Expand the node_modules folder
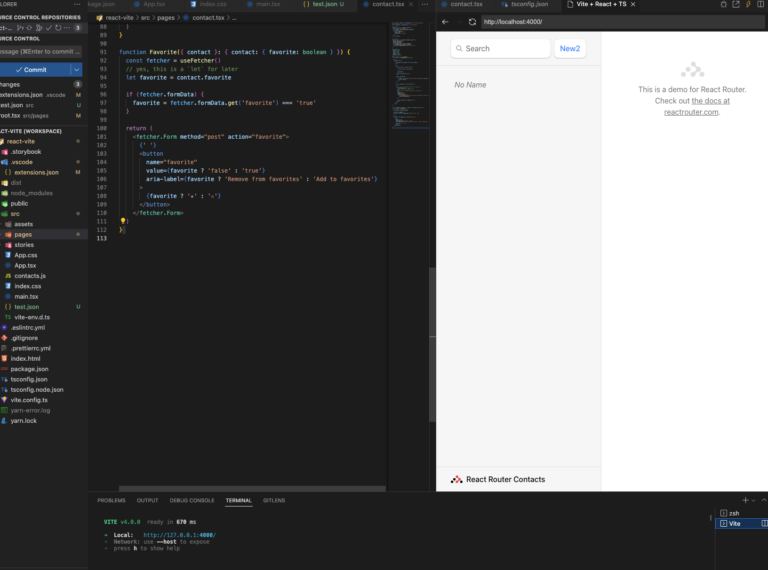Screen dimensions: 768x570 pos(33,193)
